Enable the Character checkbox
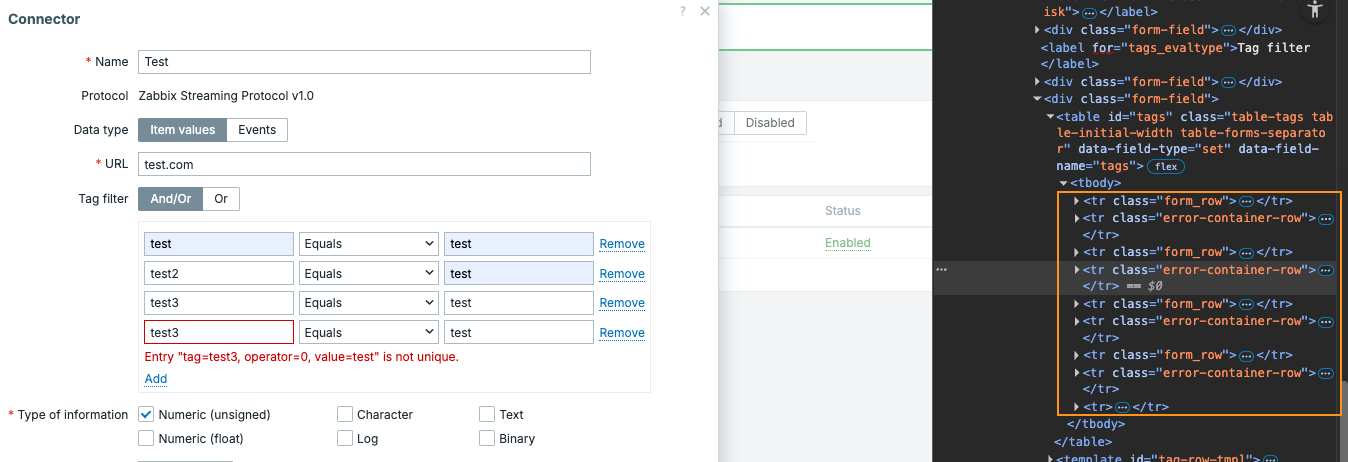Image resolution: width=1348 pixels, height=462 pixels. [345, 414]
